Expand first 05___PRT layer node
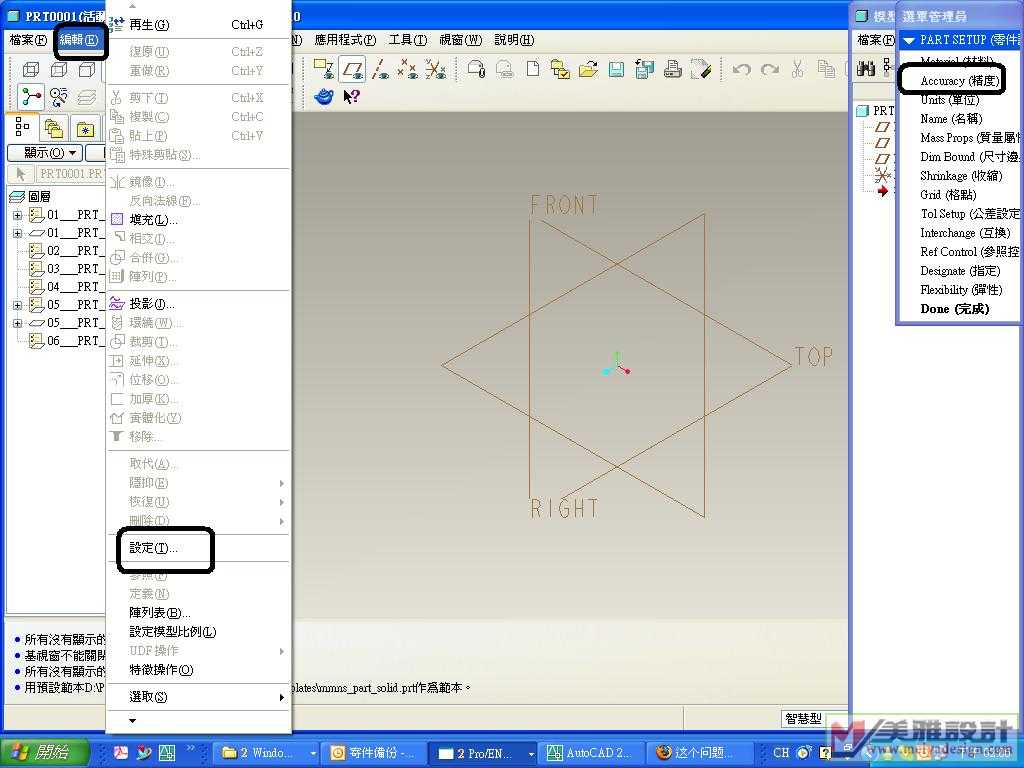 (18, 305)
